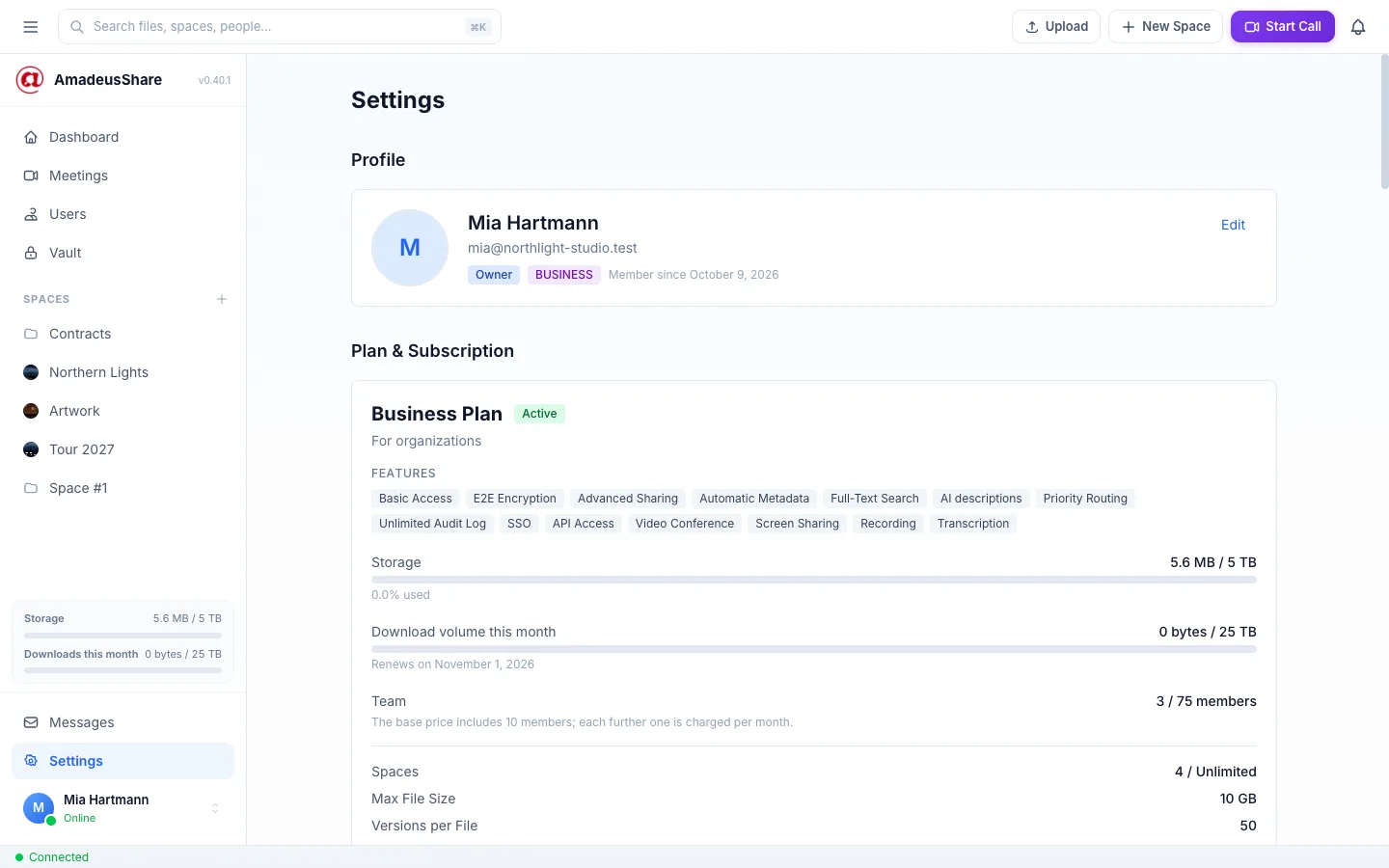Open Messages from the sidebar

(123, 722)
